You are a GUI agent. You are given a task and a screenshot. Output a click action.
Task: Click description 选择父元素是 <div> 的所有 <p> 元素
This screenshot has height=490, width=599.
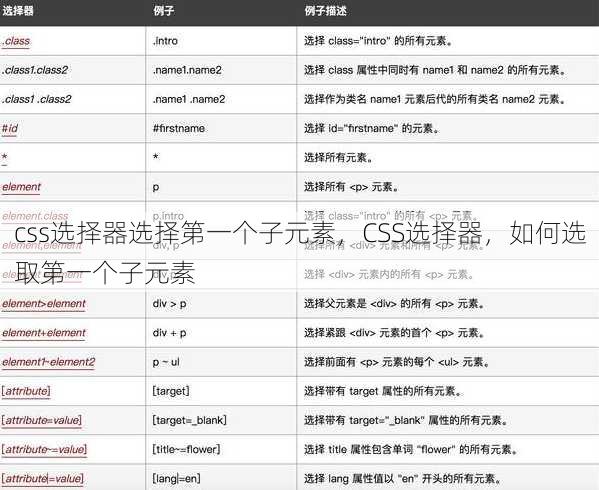(x=394, y=304)
